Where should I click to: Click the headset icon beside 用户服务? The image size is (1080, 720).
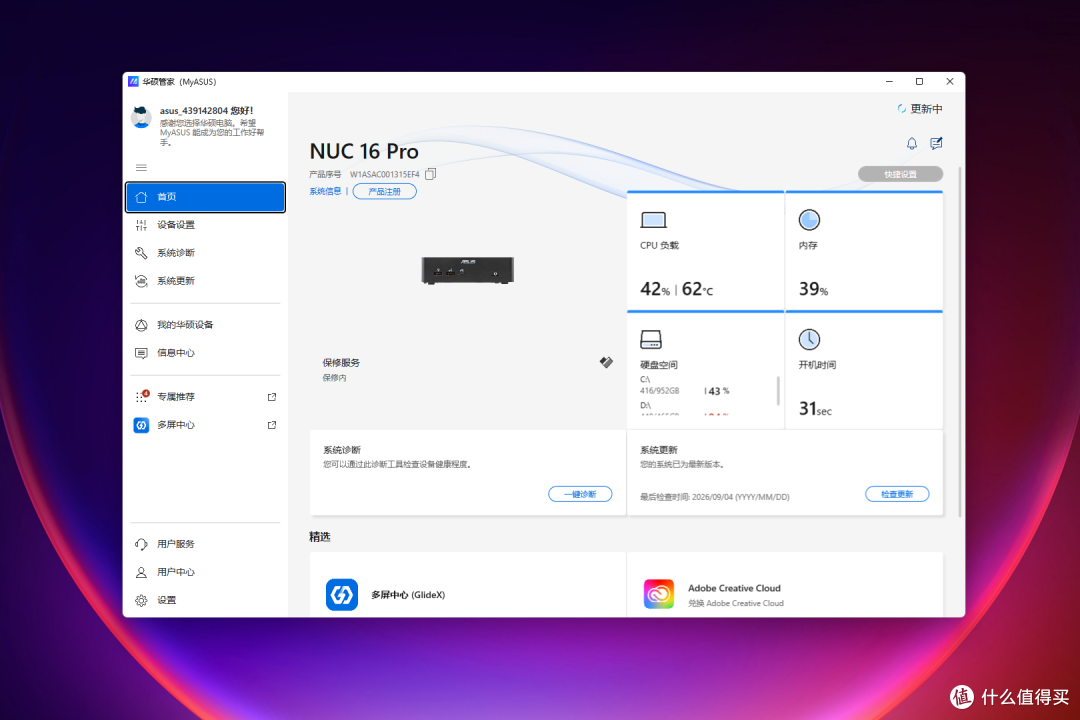point(141,544)
